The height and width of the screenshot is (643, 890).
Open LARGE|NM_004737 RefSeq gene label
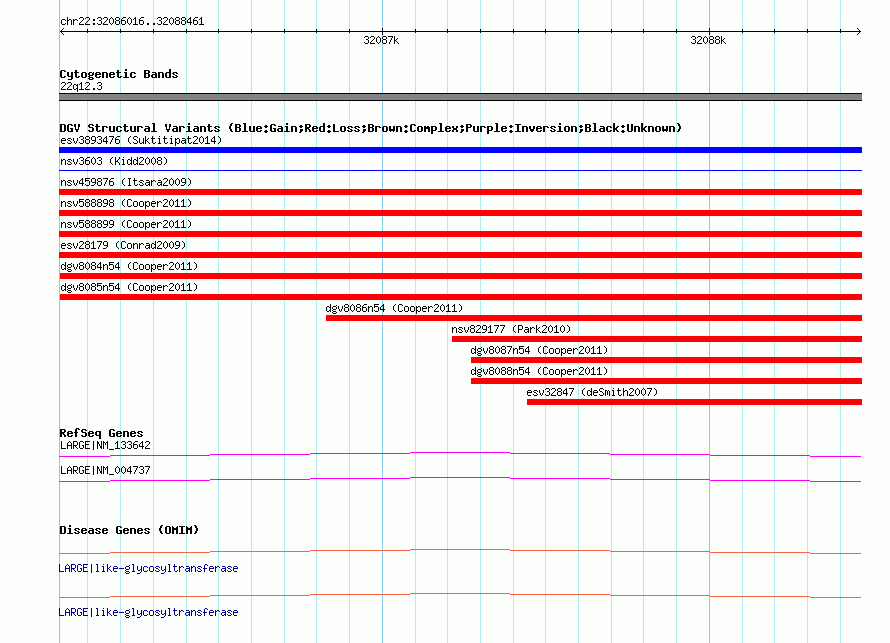[105, 470]
